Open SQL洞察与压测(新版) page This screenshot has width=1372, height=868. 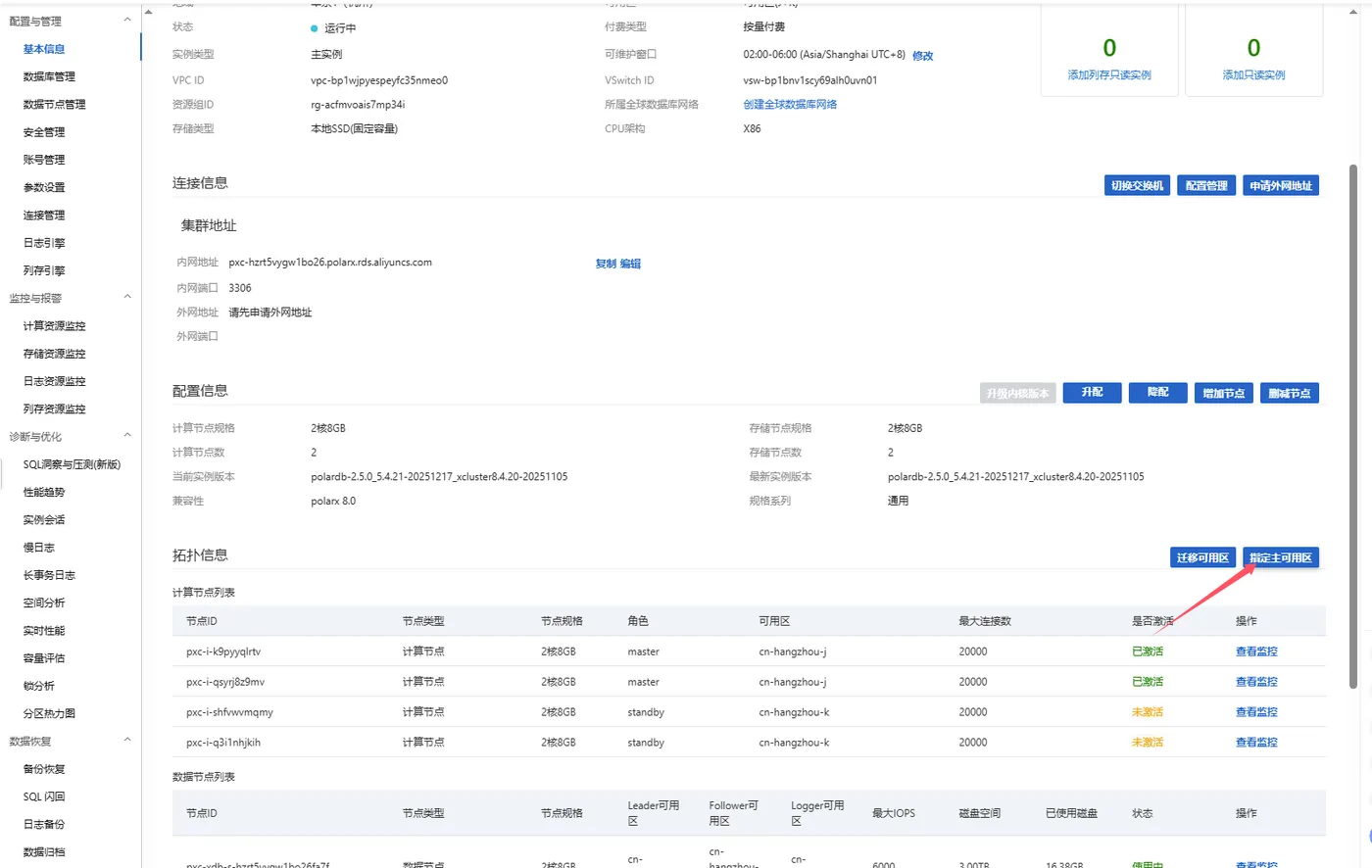click(x=73, y=464)
